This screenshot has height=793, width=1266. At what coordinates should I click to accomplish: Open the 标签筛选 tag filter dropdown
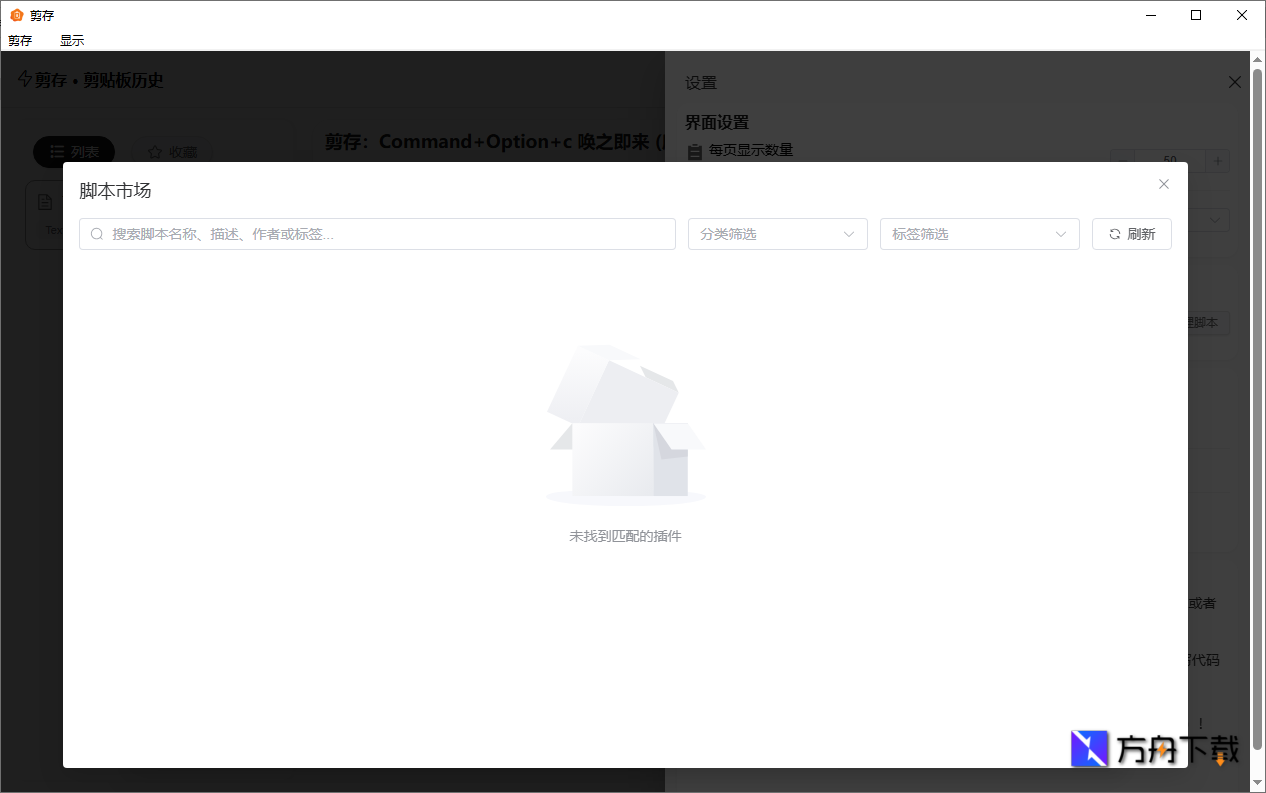point(979,233)
